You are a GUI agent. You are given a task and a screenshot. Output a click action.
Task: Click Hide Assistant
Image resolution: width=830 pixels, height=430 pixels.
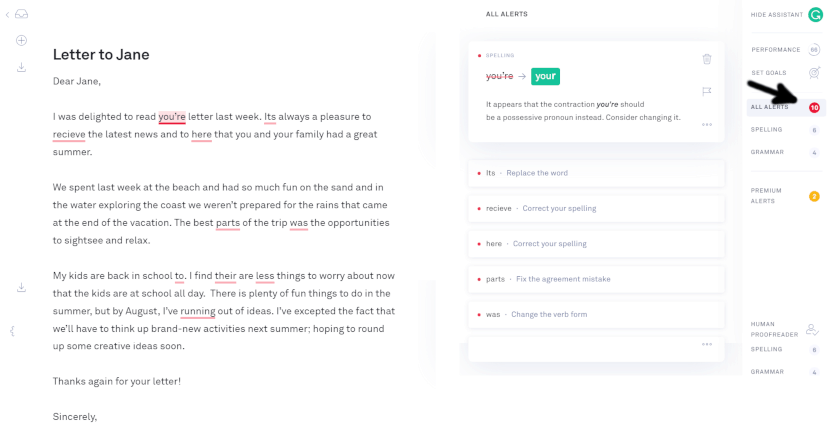click(x=777, y=15)
